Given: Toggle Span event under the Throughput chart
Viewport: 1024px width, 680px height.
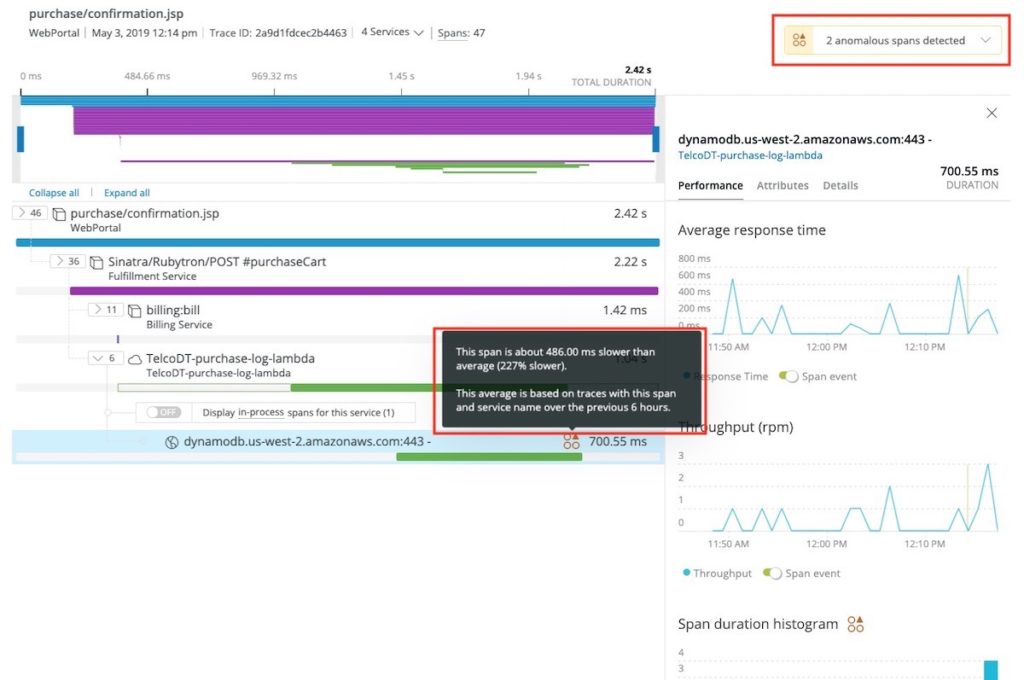Looking at the screenshot, I should point(772,573).
